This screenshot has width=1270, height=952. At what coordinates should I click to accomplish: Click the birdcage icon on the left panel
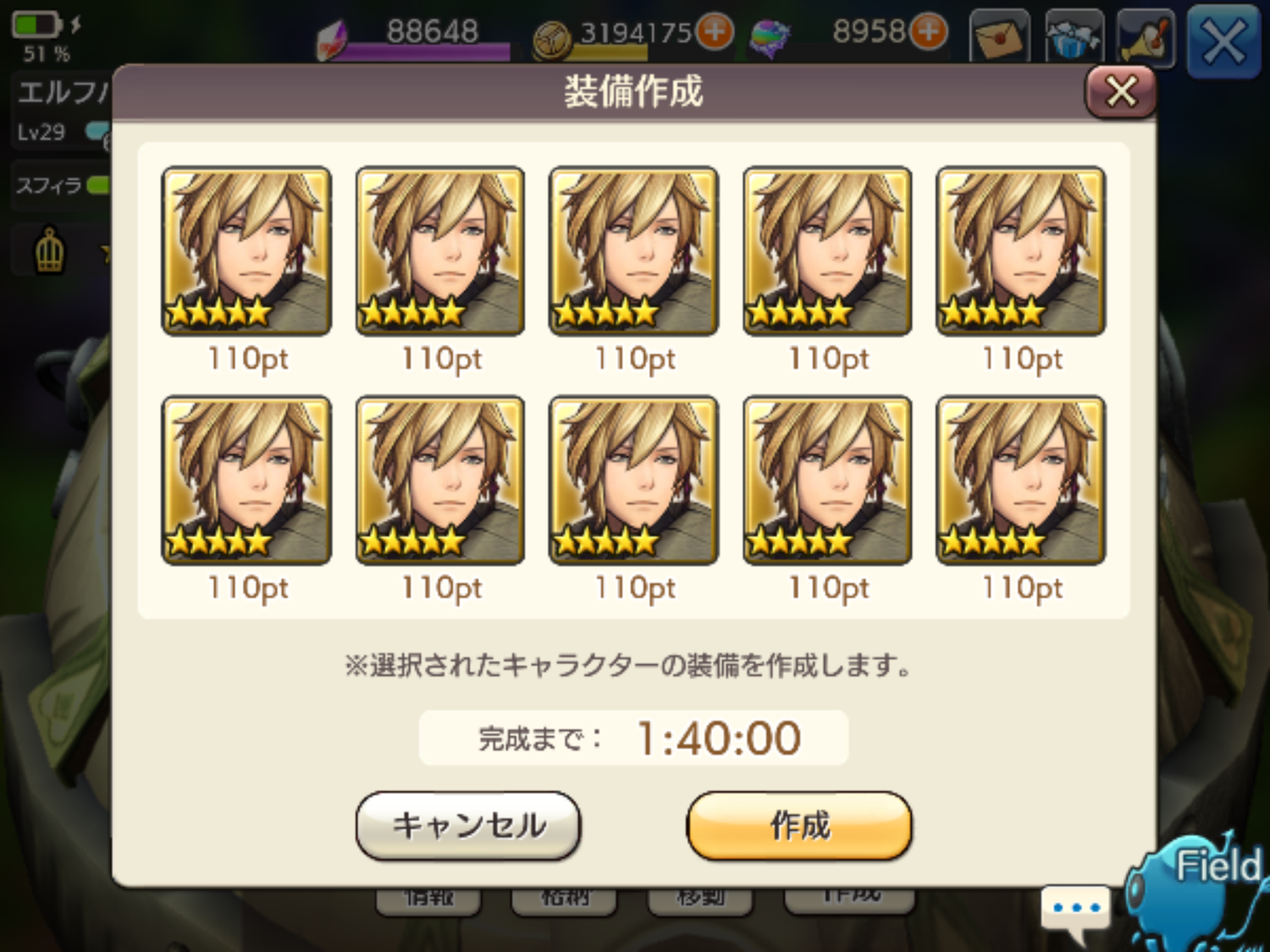pyautogui.click(x=50, y=251)
